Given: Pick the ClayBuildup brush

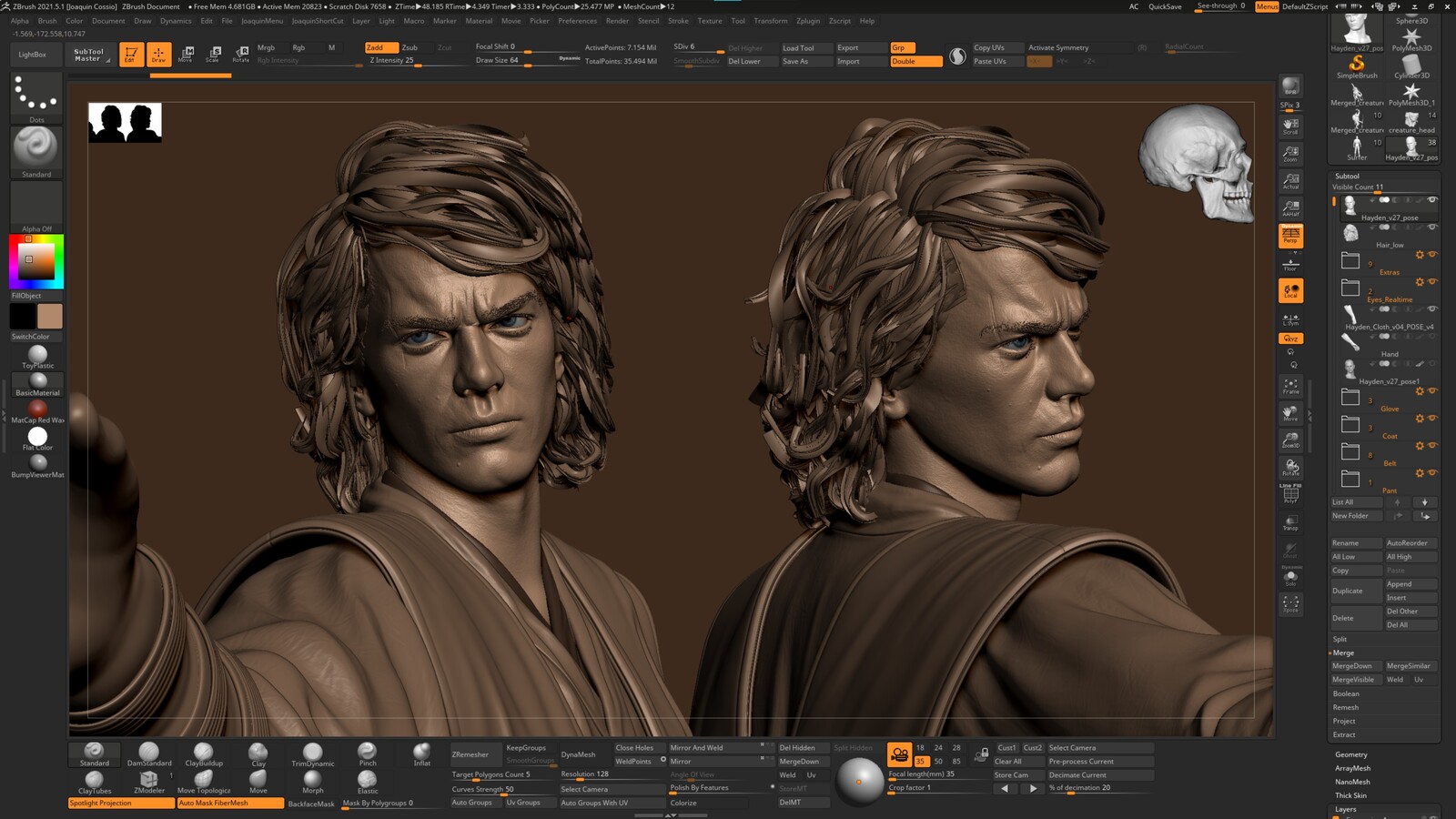Looking at the screenshot, I should [204, 753].
